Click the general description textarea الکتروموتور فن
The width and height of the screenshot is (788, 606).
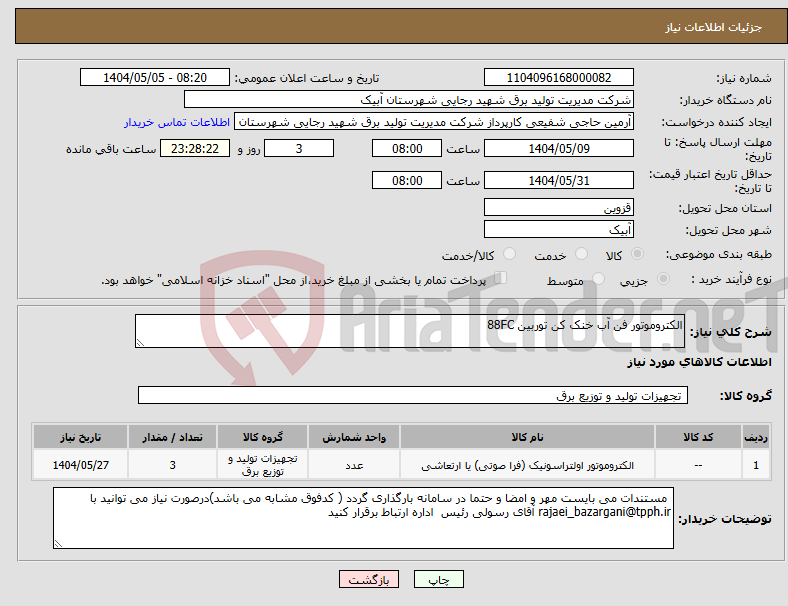tap(410, 331)
